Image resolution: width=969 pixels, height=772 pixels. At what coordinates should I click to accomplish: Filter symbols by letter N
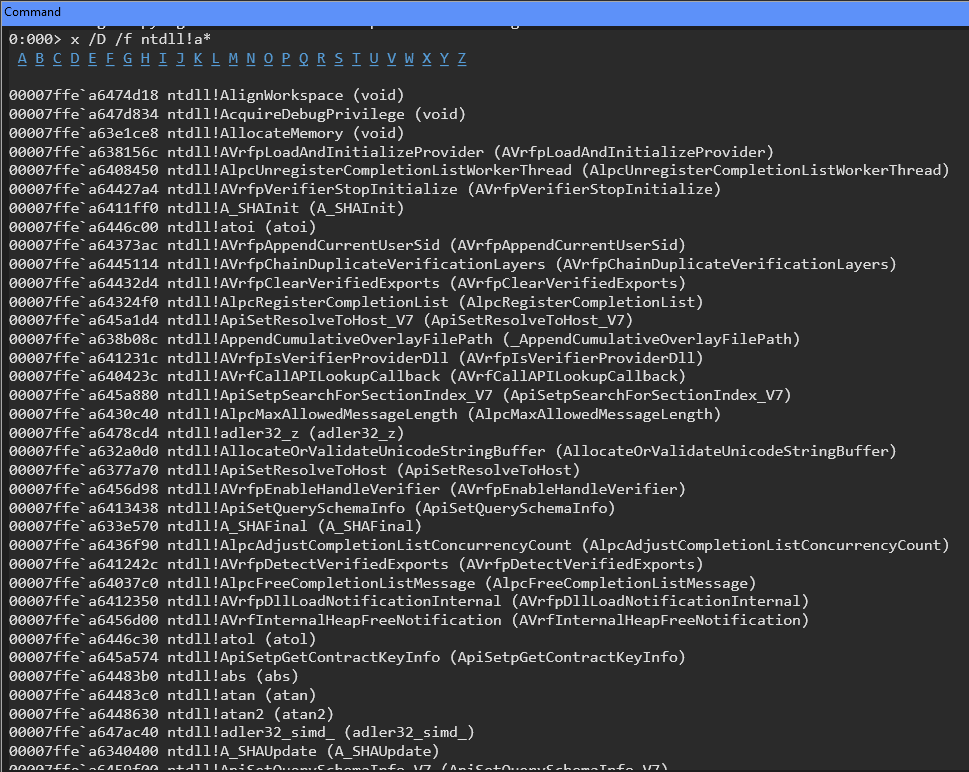[x=250, y=58]
